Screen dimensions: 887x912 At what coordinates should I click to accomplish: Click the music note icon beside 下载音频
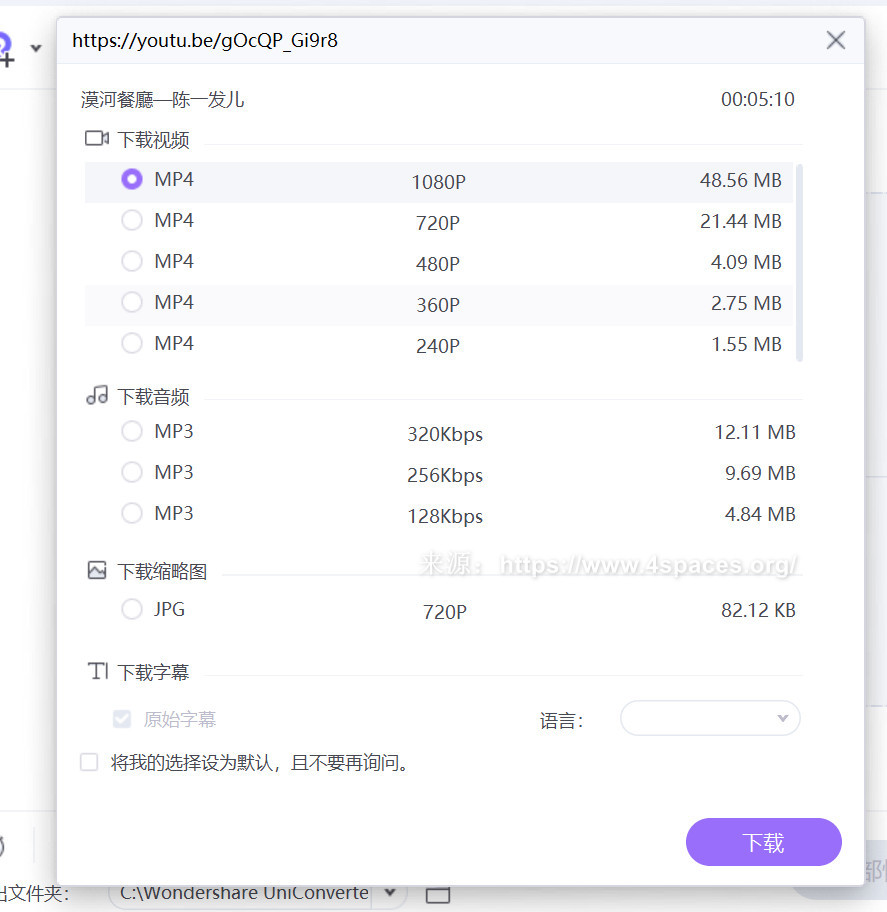pos(97,396)
